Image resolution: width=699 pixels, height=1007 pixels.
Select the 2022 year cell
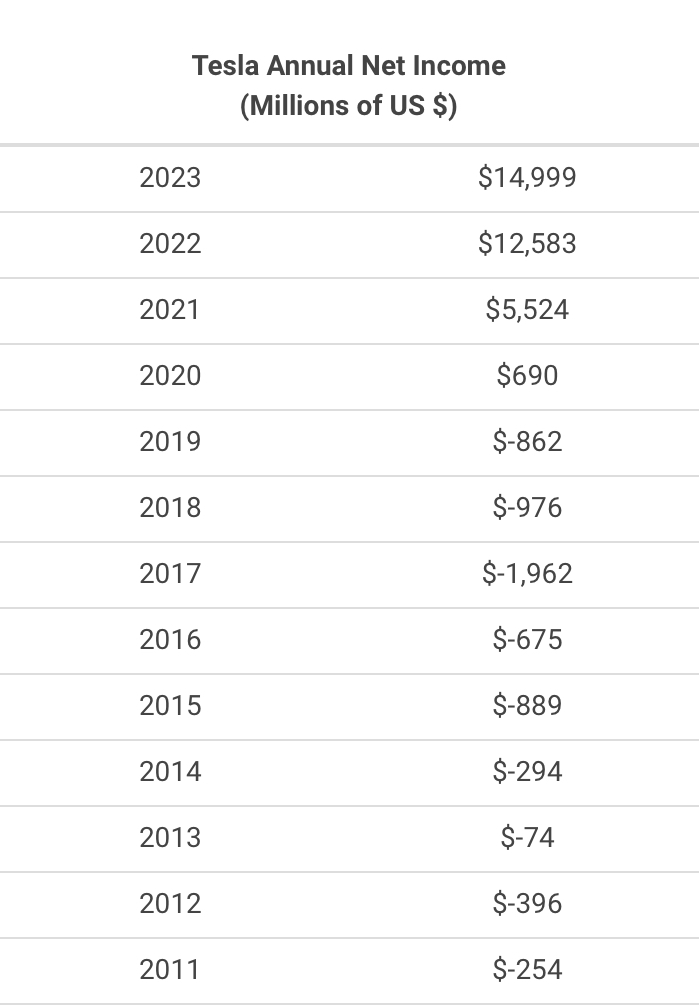170,244
